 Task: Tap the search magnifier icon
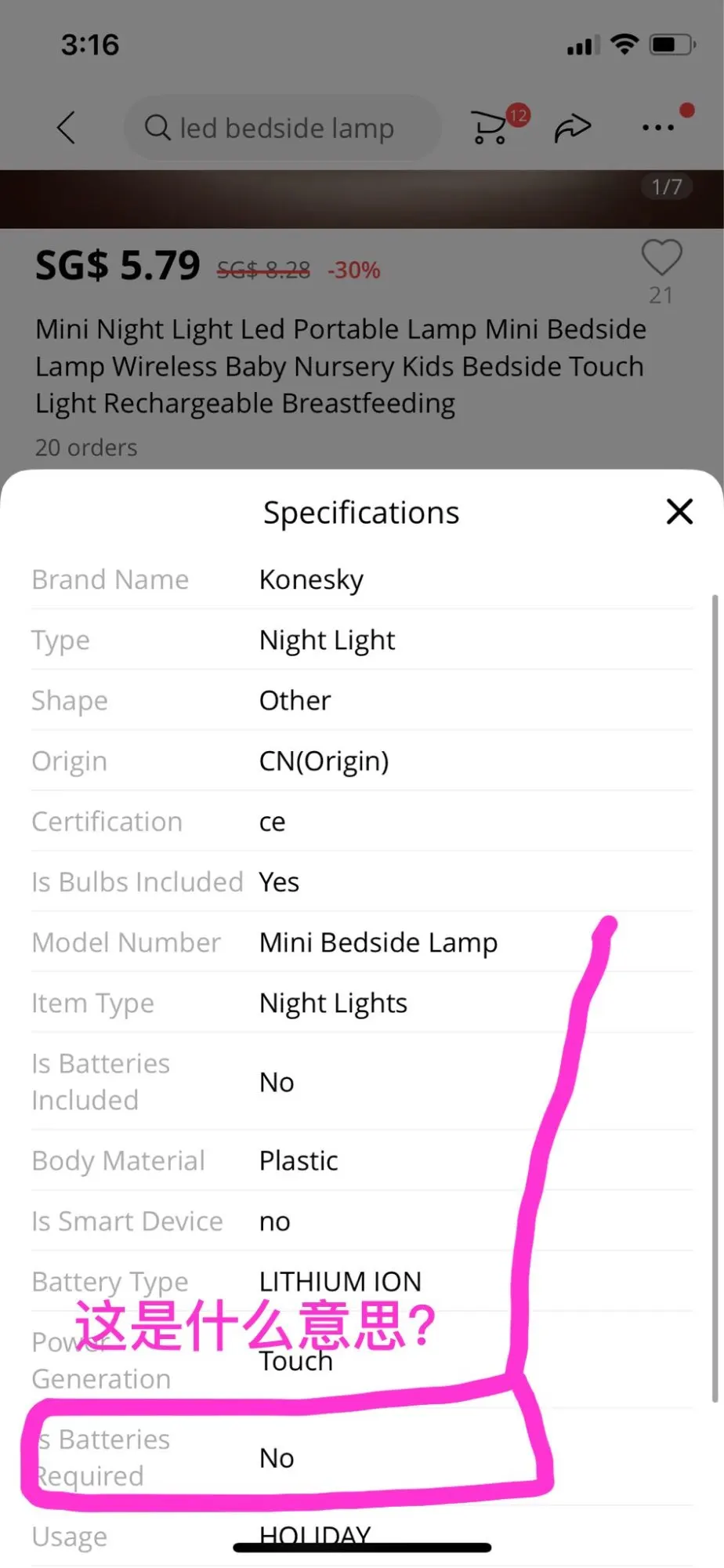pos(157,128)
